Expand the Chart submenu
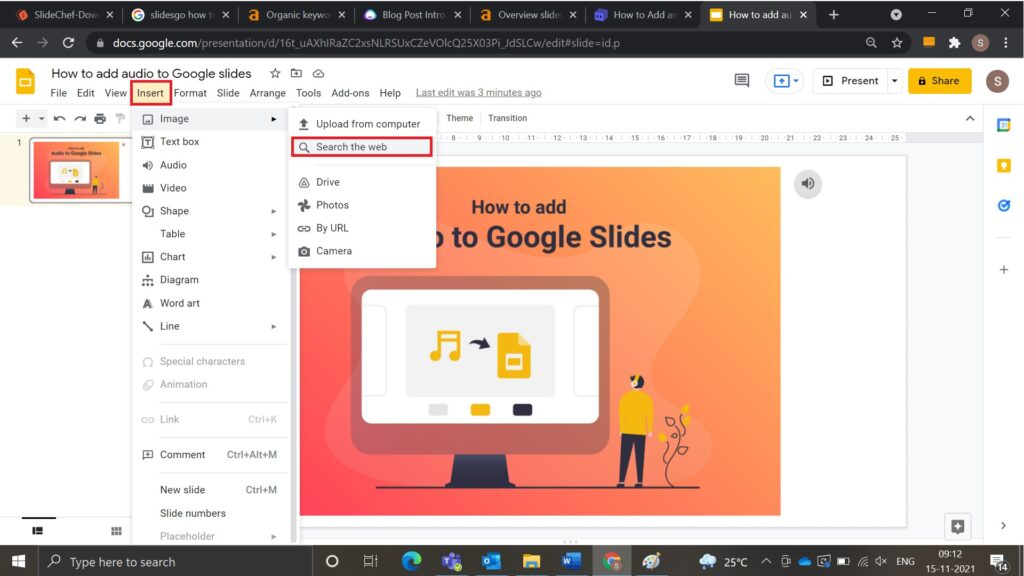The width and height of the screenshot is (1024, 576). click(x=274, y=257)
